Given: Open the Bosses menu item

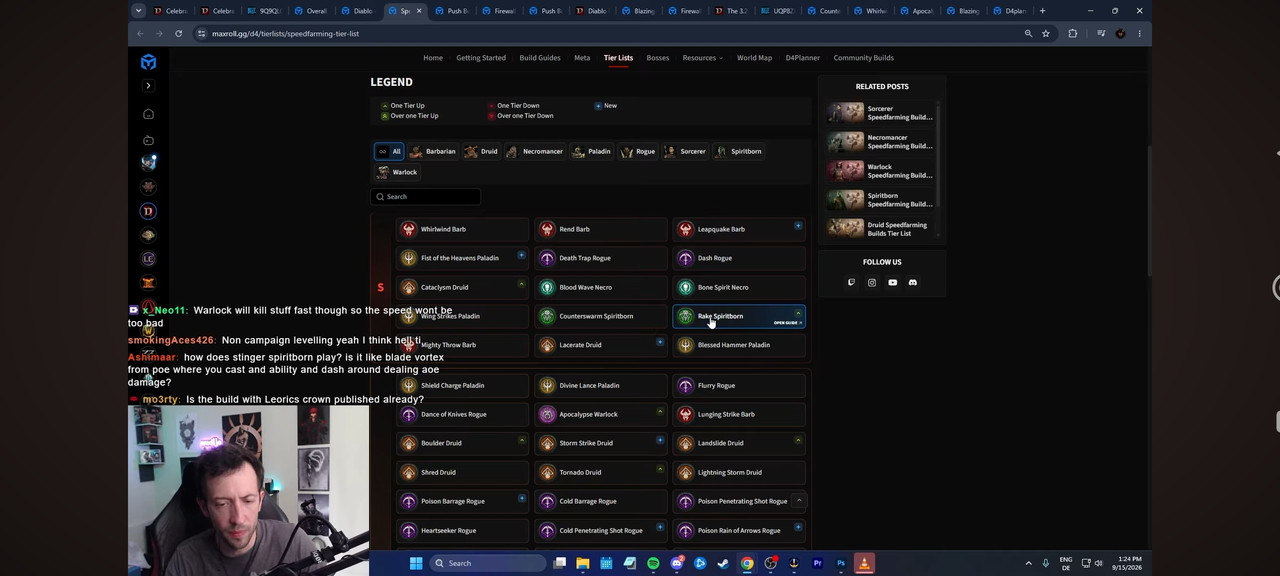Looking at the screenshot, I should 658,58.
